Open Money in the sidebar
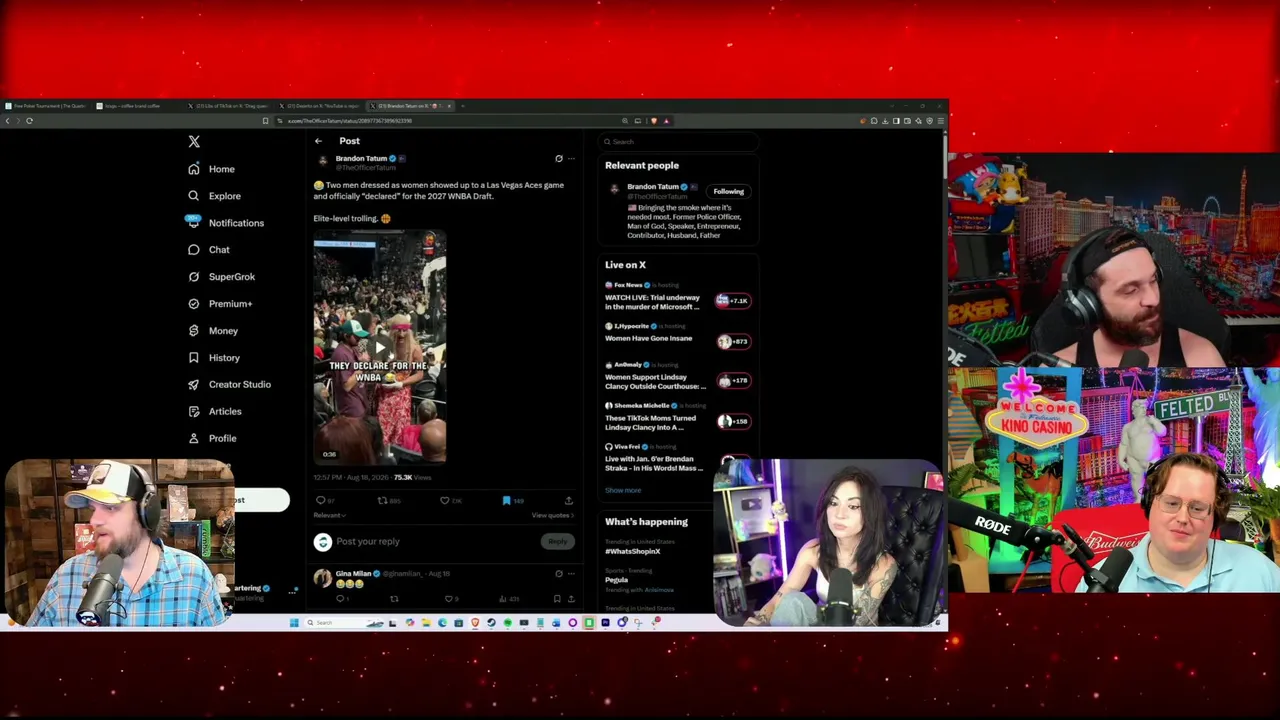The height and width of the screenshot is (720, 1280). click(x=213, y=331)
